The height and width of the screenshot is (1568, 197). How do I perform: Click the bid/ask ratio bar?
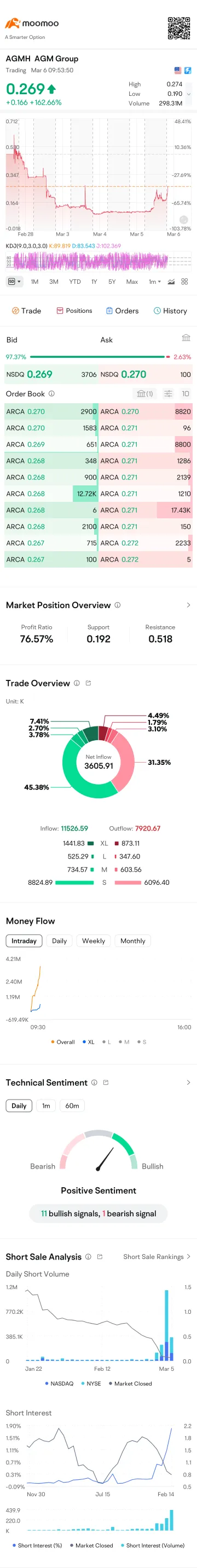click(99, 357)
